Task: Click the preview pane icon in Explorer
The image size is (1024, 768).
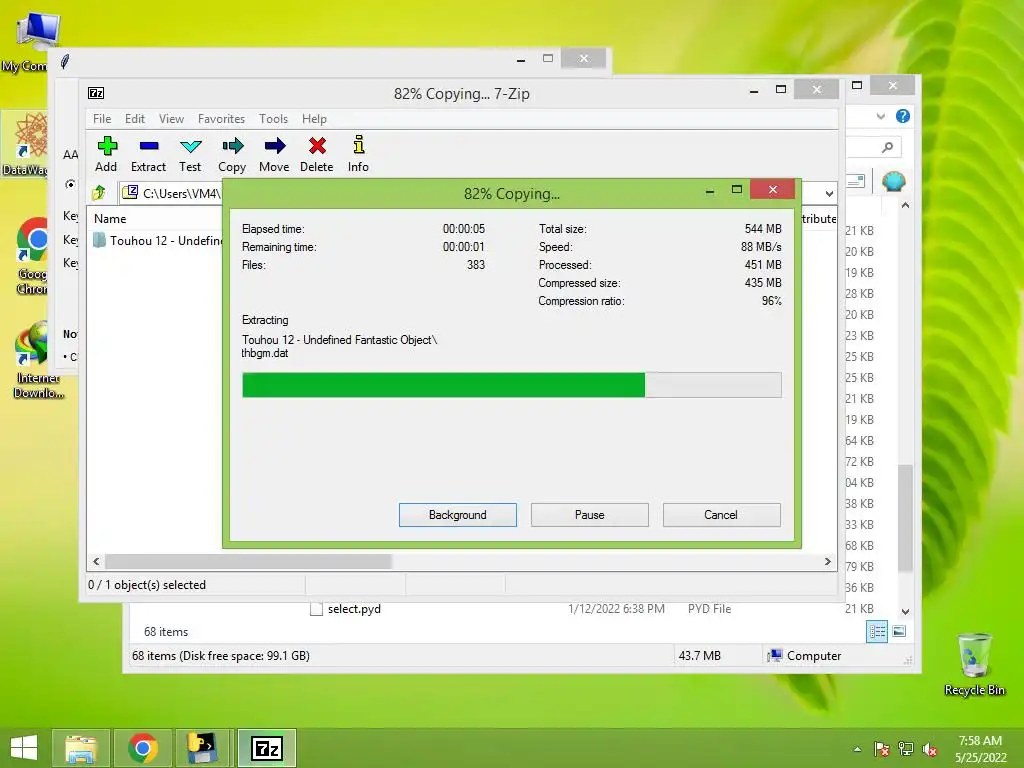Action: pyautogui.click(x=855, y=182)
